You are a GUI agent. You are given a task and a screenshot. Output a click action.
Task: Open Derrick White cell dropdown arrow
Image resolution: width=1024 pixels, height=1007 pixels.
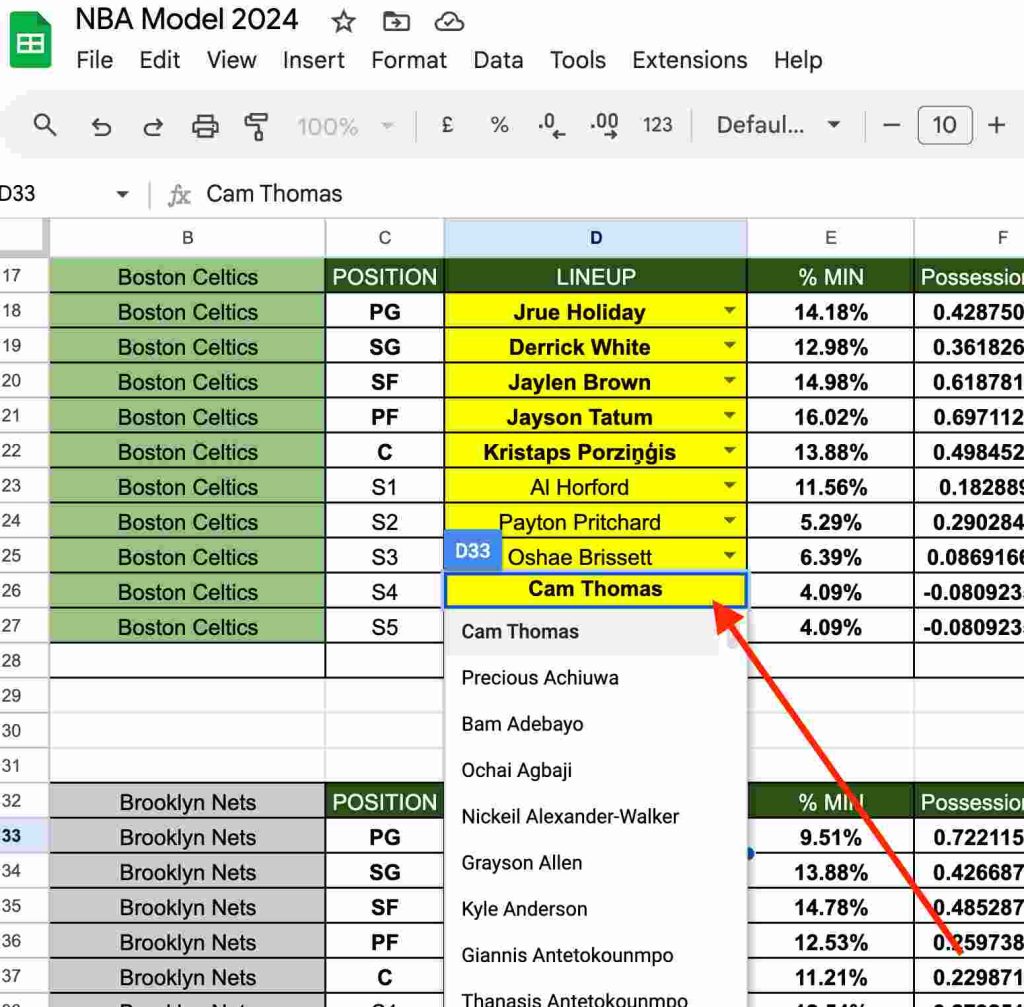[730, 345]
